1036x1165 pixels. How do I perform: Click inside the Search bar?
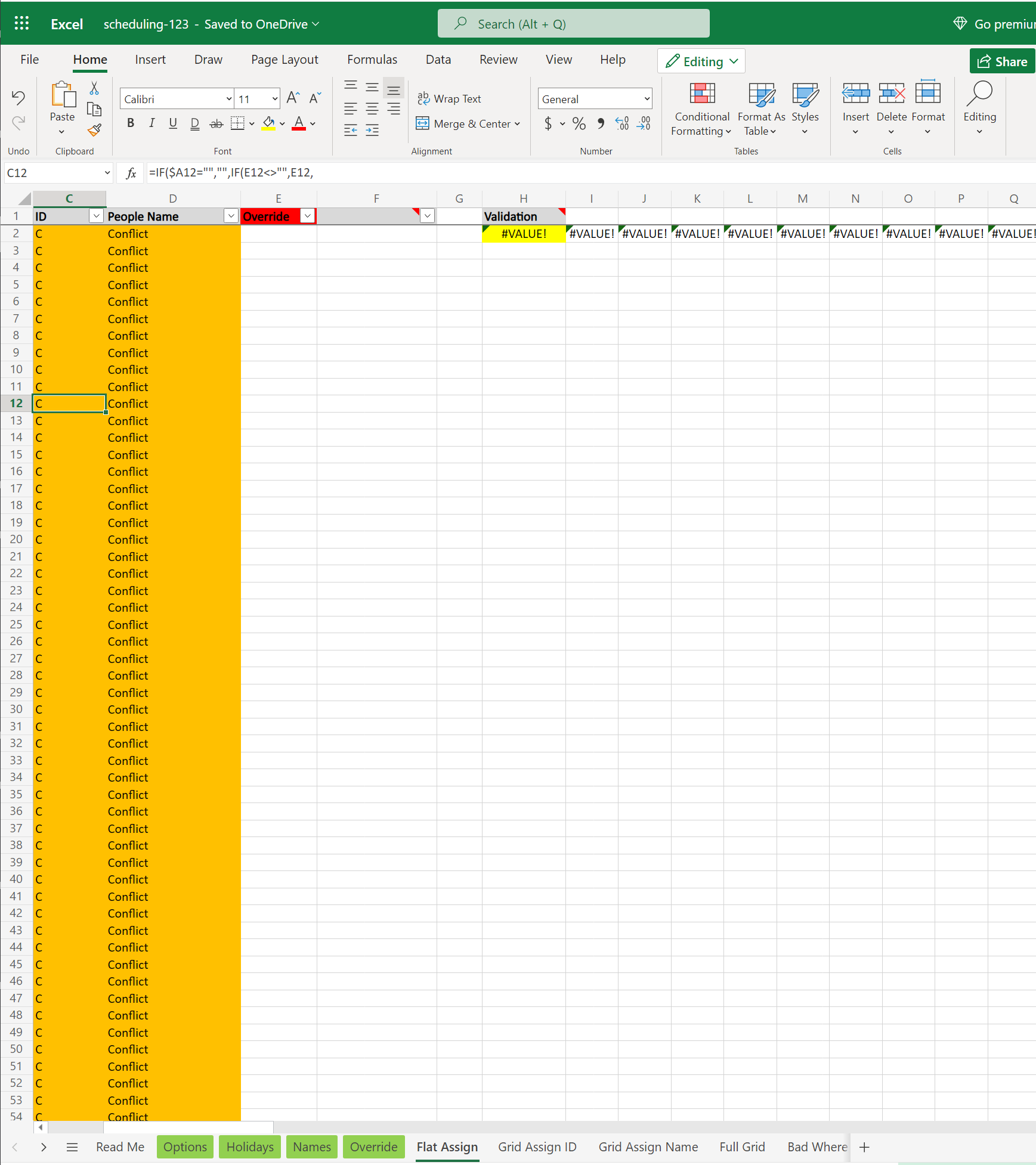(x=573, y=23)
